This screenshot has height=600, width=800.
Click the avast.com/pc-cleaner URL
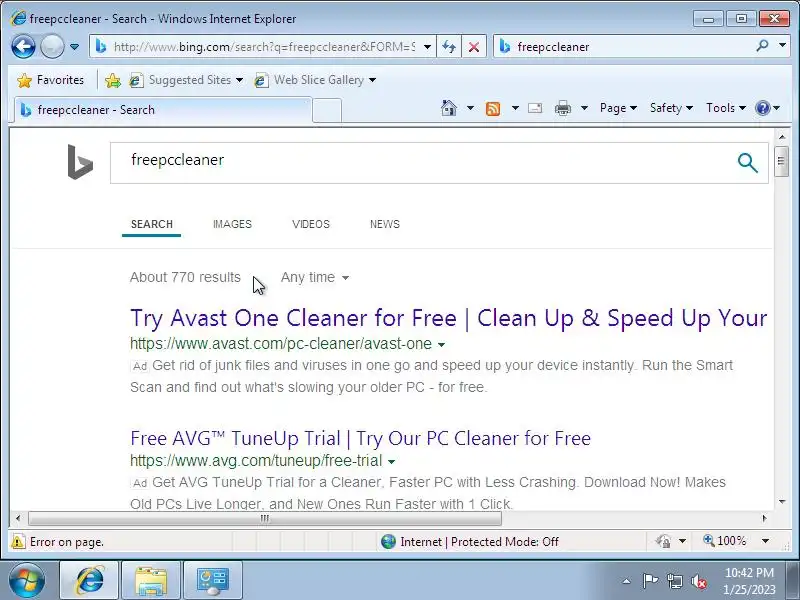point(281,344)
